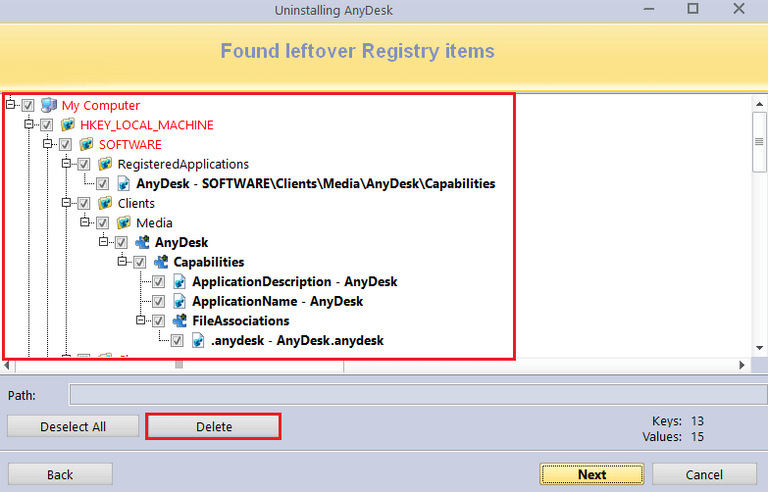
Task: Select the AnyDesk Capabilities registry value entry
Action: coord(315,184)
